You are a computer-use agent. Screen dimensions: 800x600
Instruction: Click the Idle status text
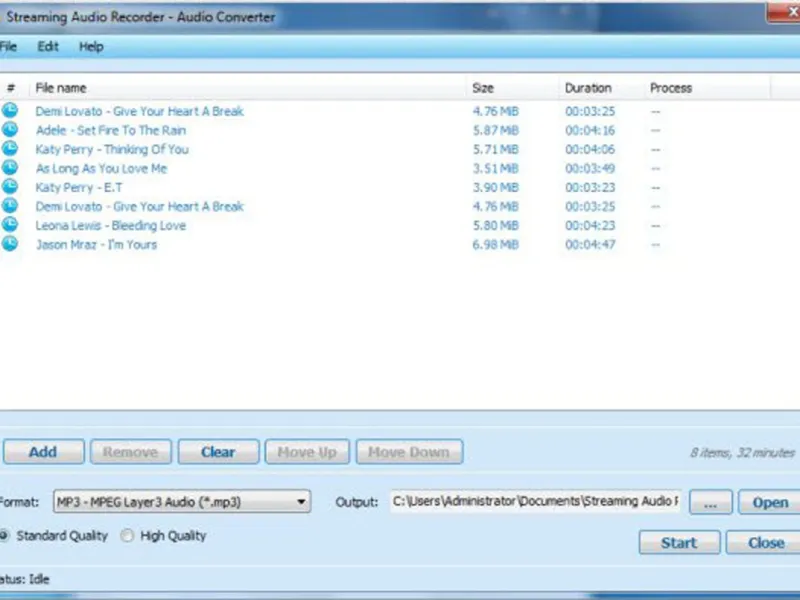(x=39, y=579)
